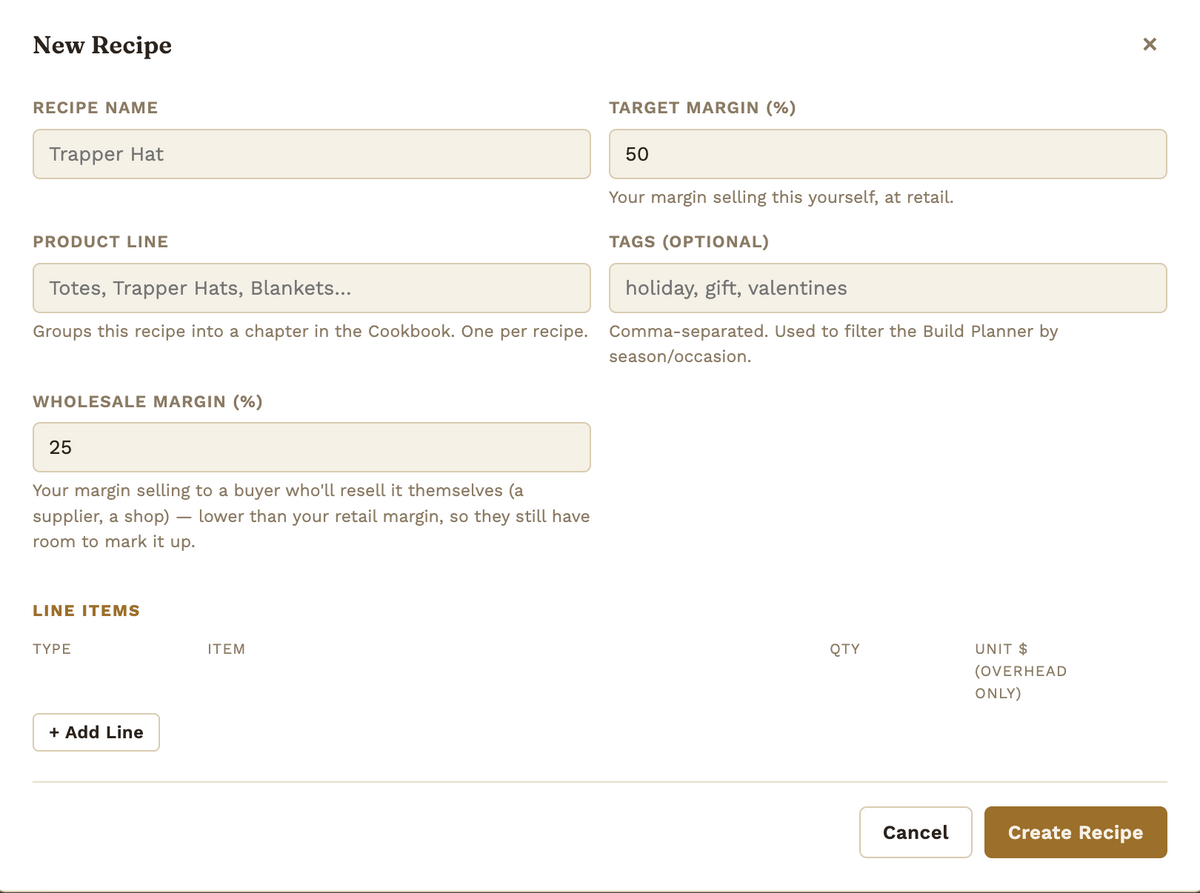The height and width of the screenshot is (893, 1200).
Task: Click the 'WHOLESALE MARGIN (%)' label
Action: point(147,401)
